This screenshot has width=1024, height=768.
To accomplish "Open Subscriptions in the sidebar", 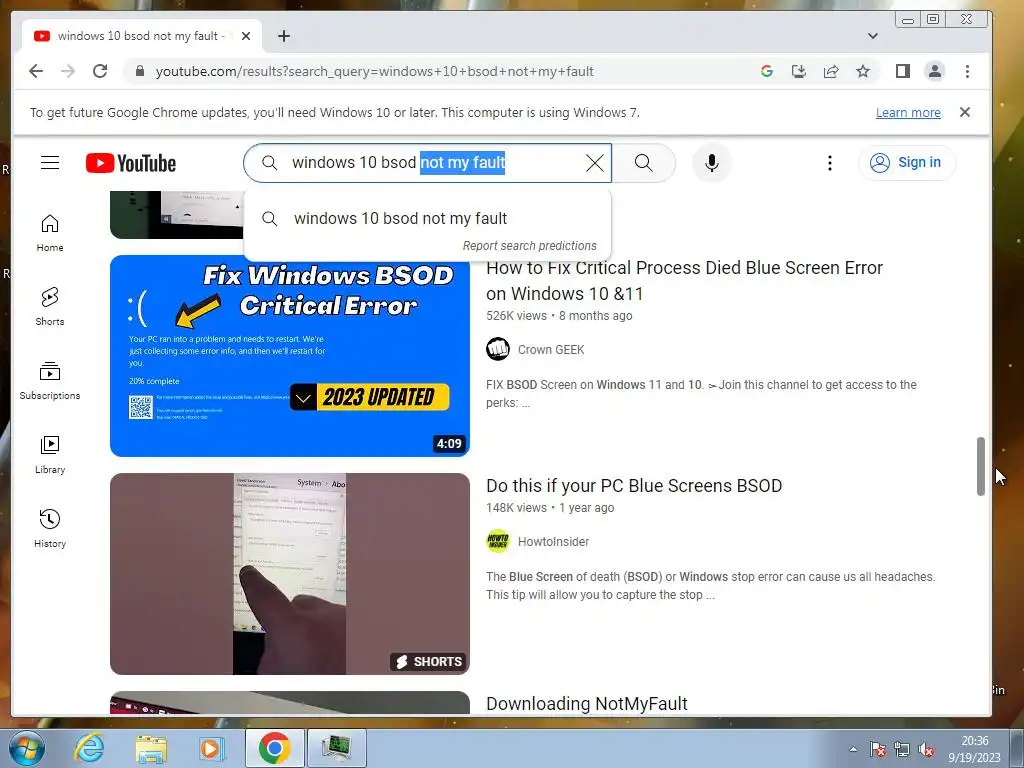I will [50, 380].
